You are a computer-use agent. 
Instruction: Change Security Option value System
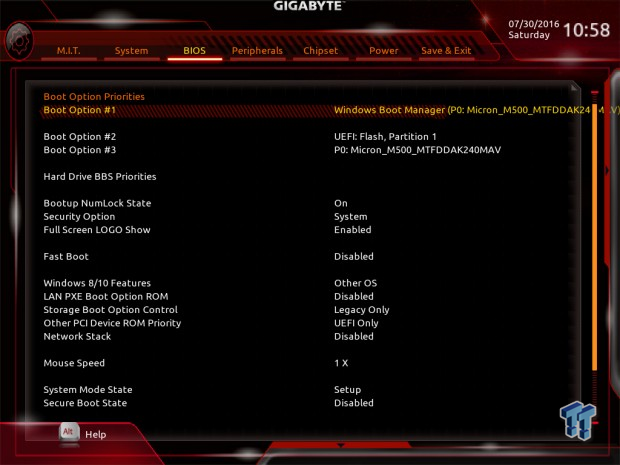pyautogui.click(x=350, y=217)
